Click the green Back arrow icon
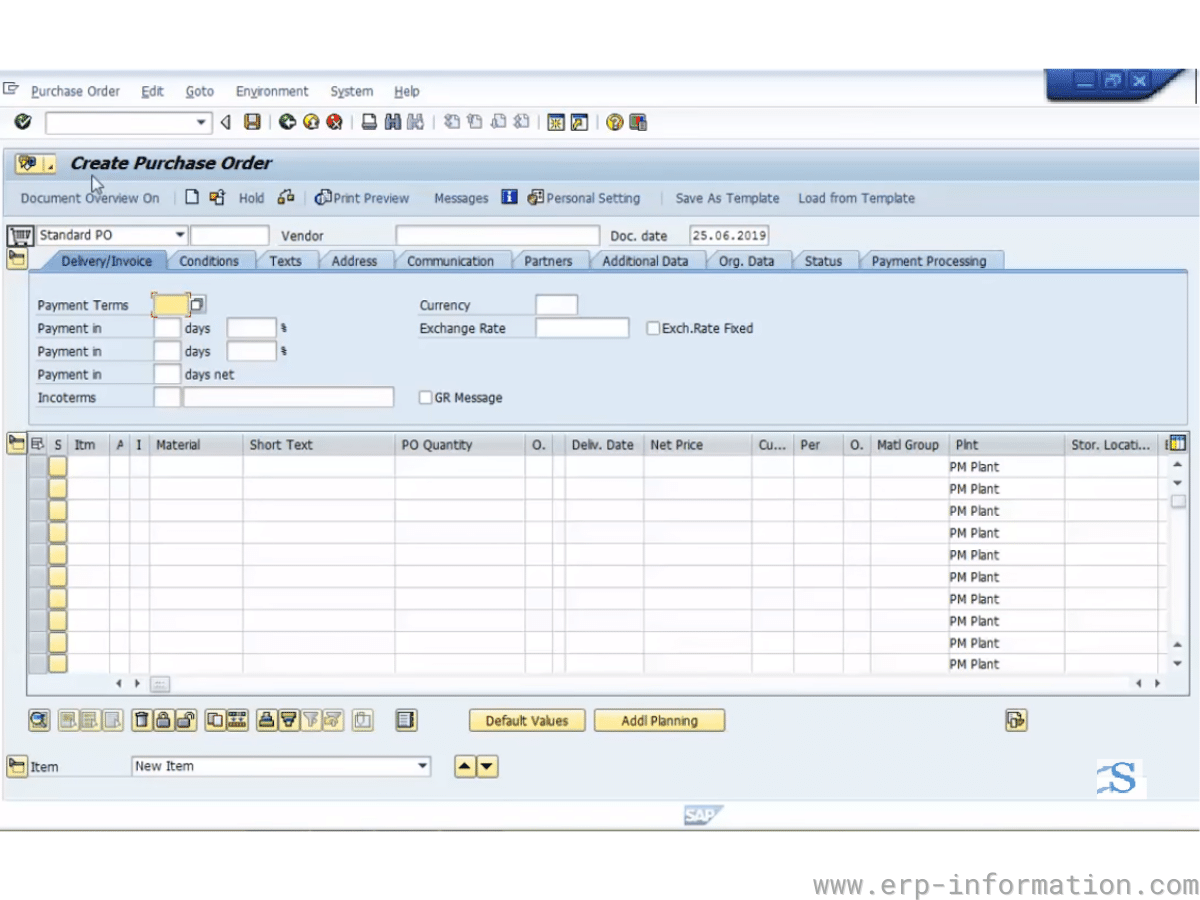This screenshot has height=900, width=1200. point(287,122)
